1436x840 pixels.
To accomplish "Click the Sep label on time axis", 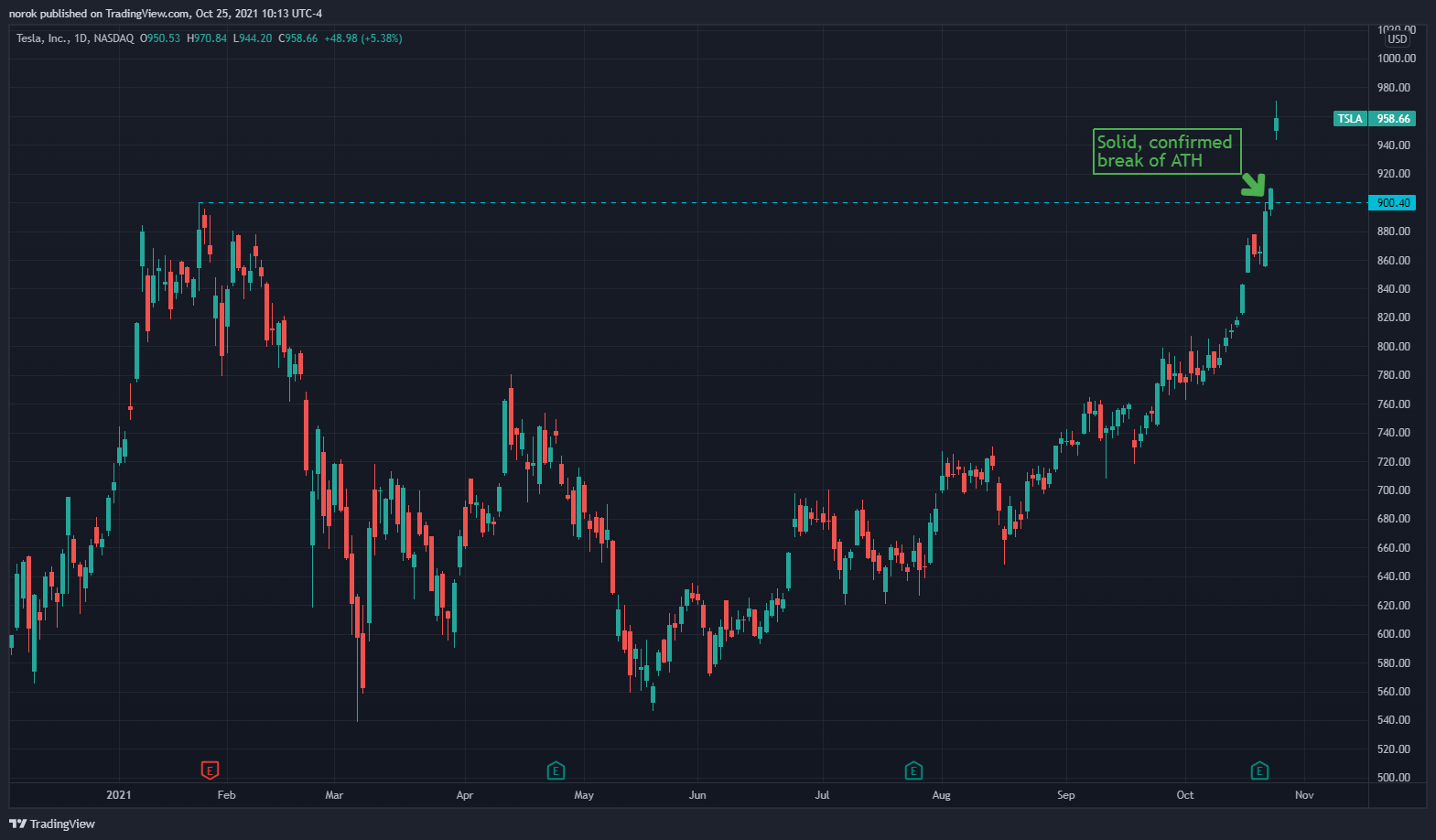I will click(1066, 795).
